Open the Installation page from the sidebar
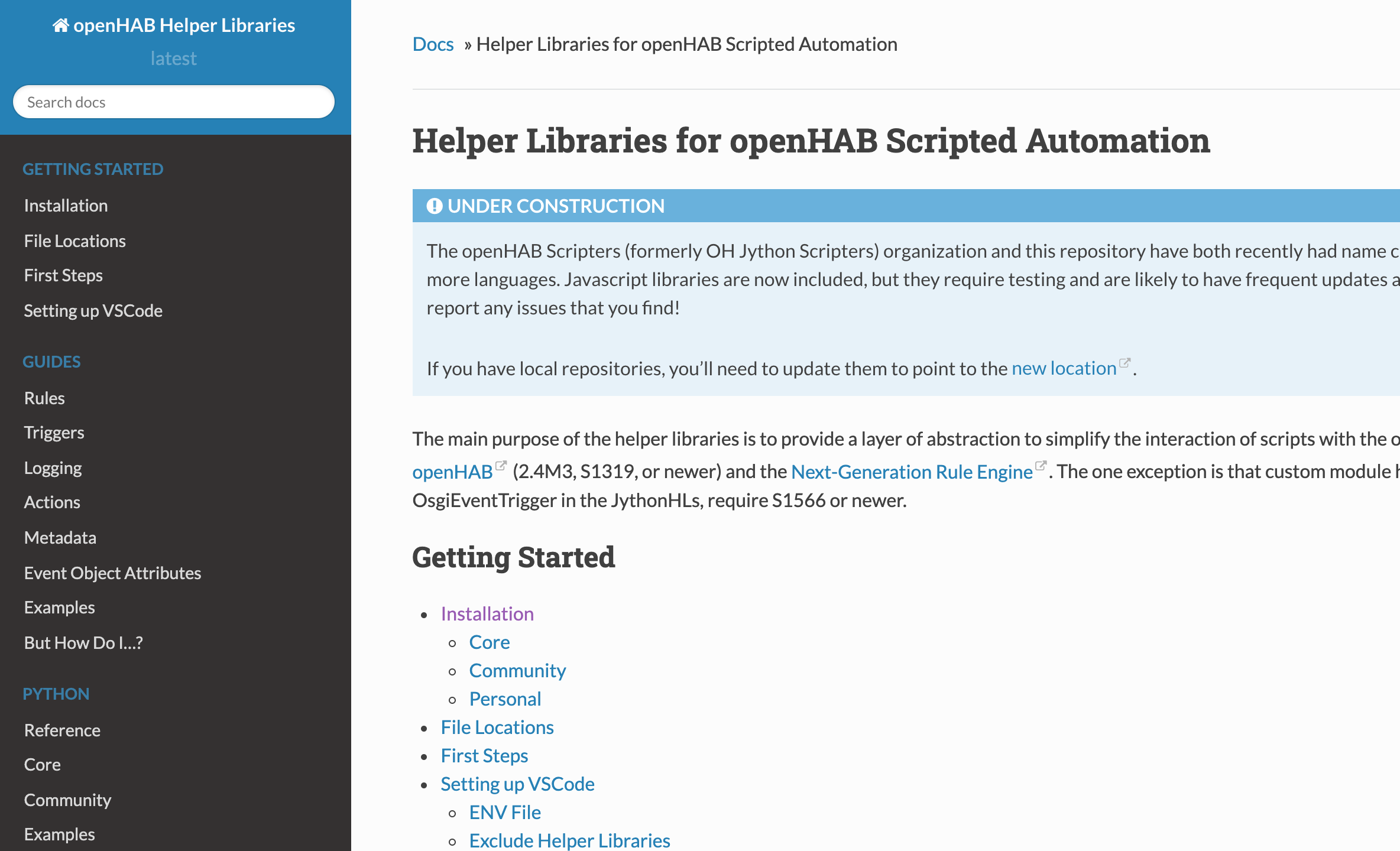Screen dimensions: 1400x851 pyautogui.click(x=66, y=205)
